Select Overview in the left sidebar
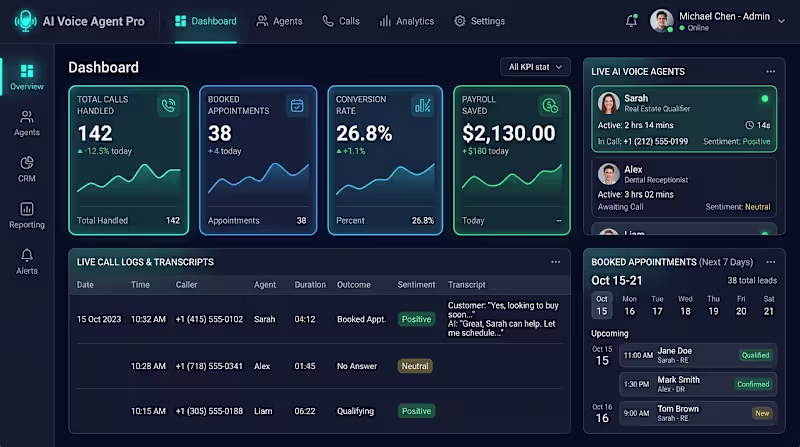The image size is (800, 447). coord(27,77)
